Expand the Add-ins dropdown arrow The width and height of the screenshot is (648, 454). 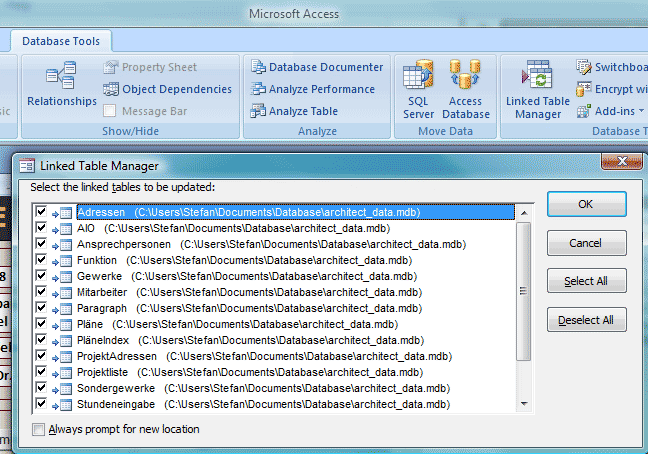point(641,111)
